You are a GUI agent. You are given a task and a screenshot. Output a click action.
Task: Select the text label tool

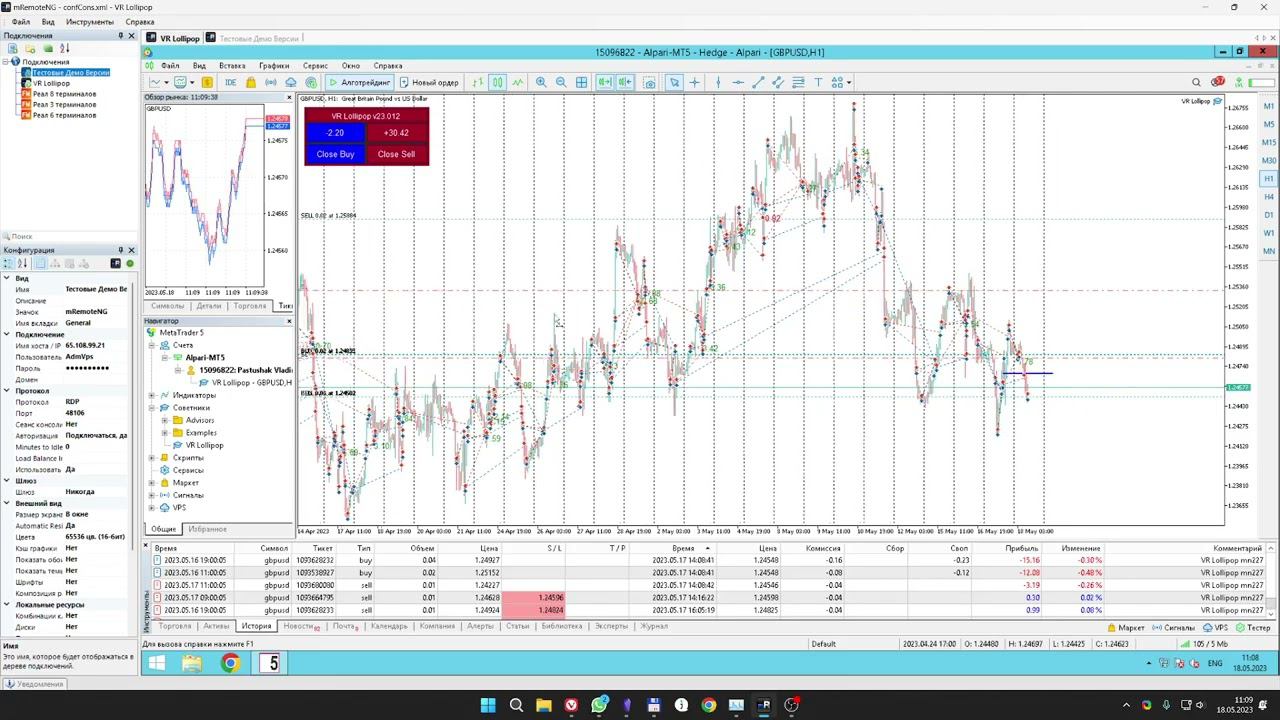tap(818, 82)
